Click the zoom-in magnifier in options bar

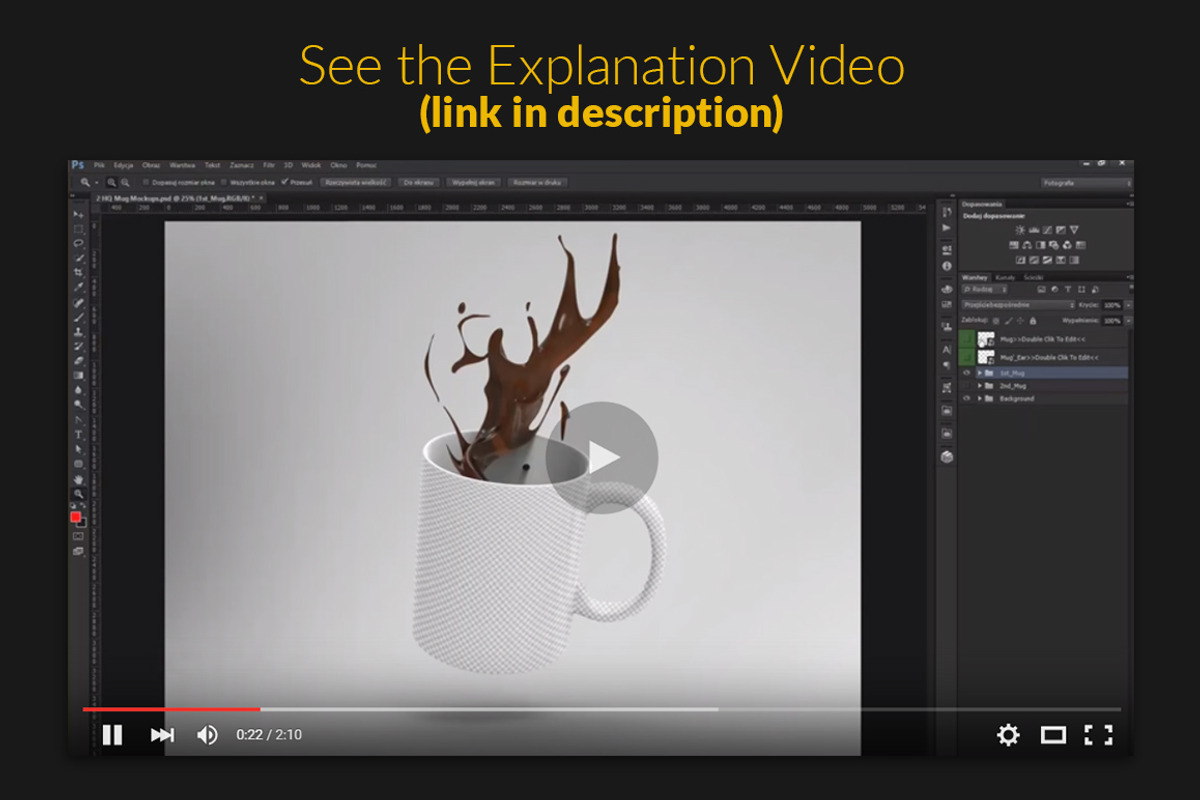pyautogui.click(x=112, y=182)
